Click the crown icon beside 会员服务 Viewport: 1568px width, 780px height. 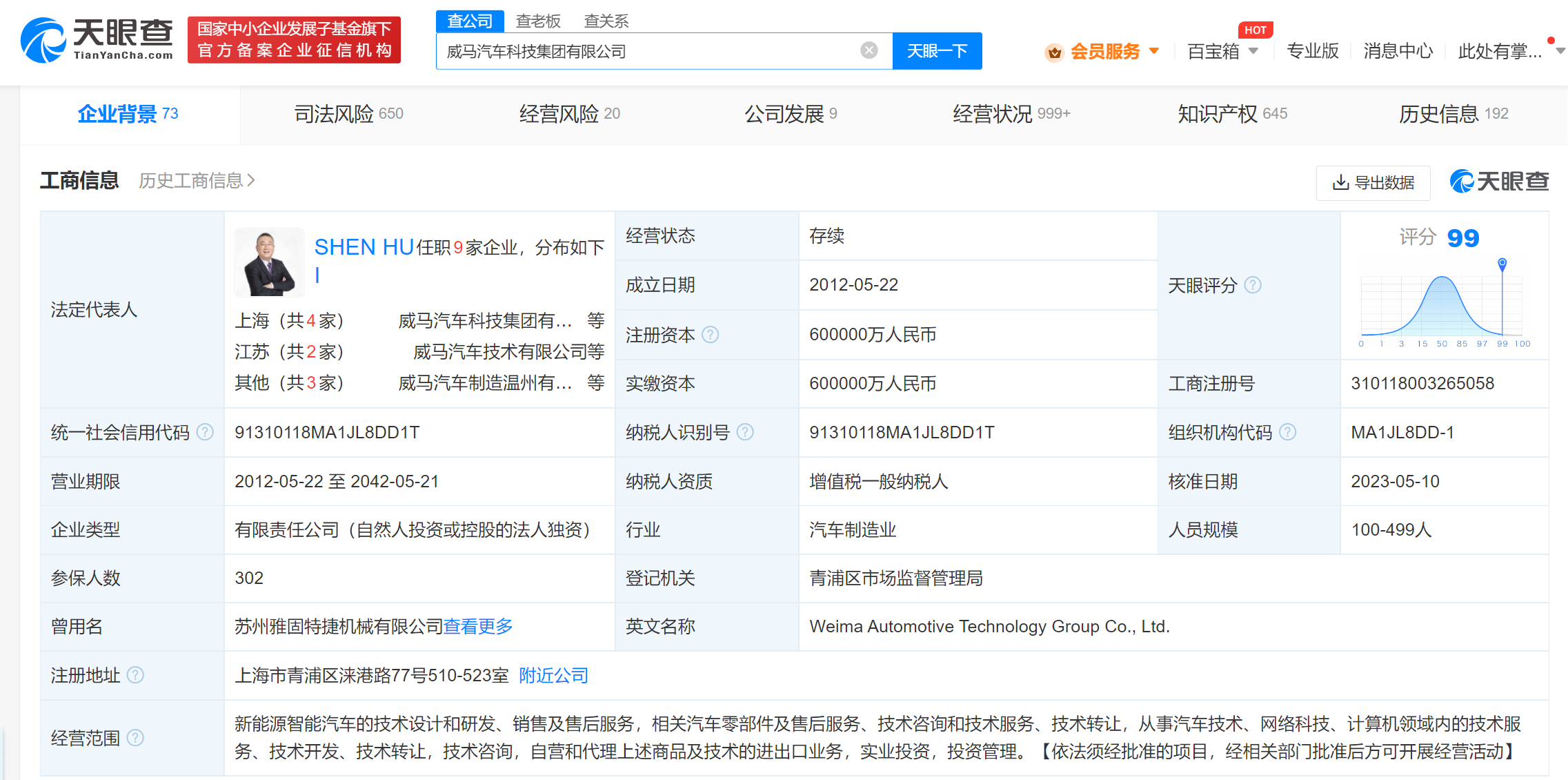1054,52
